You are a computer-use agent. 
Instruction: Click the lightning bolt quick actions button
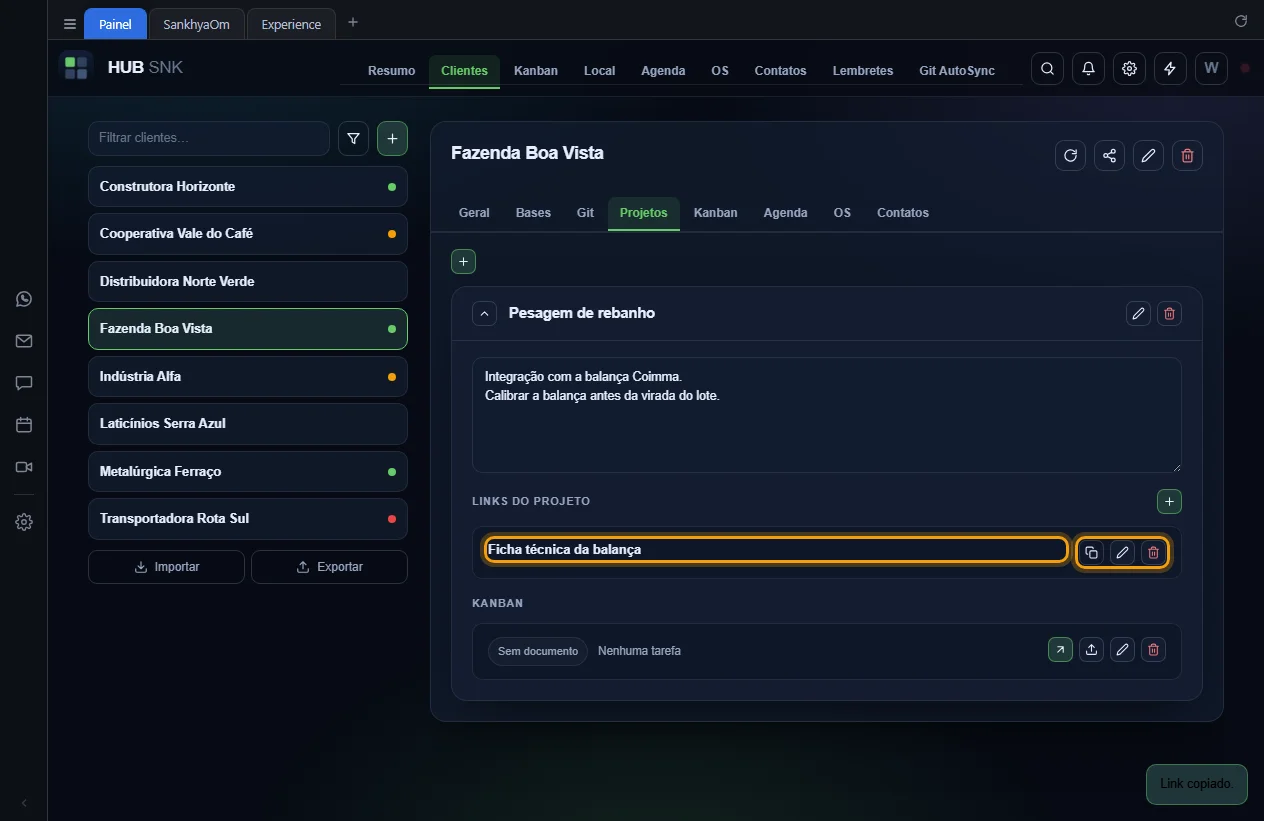coord(1170,69)
